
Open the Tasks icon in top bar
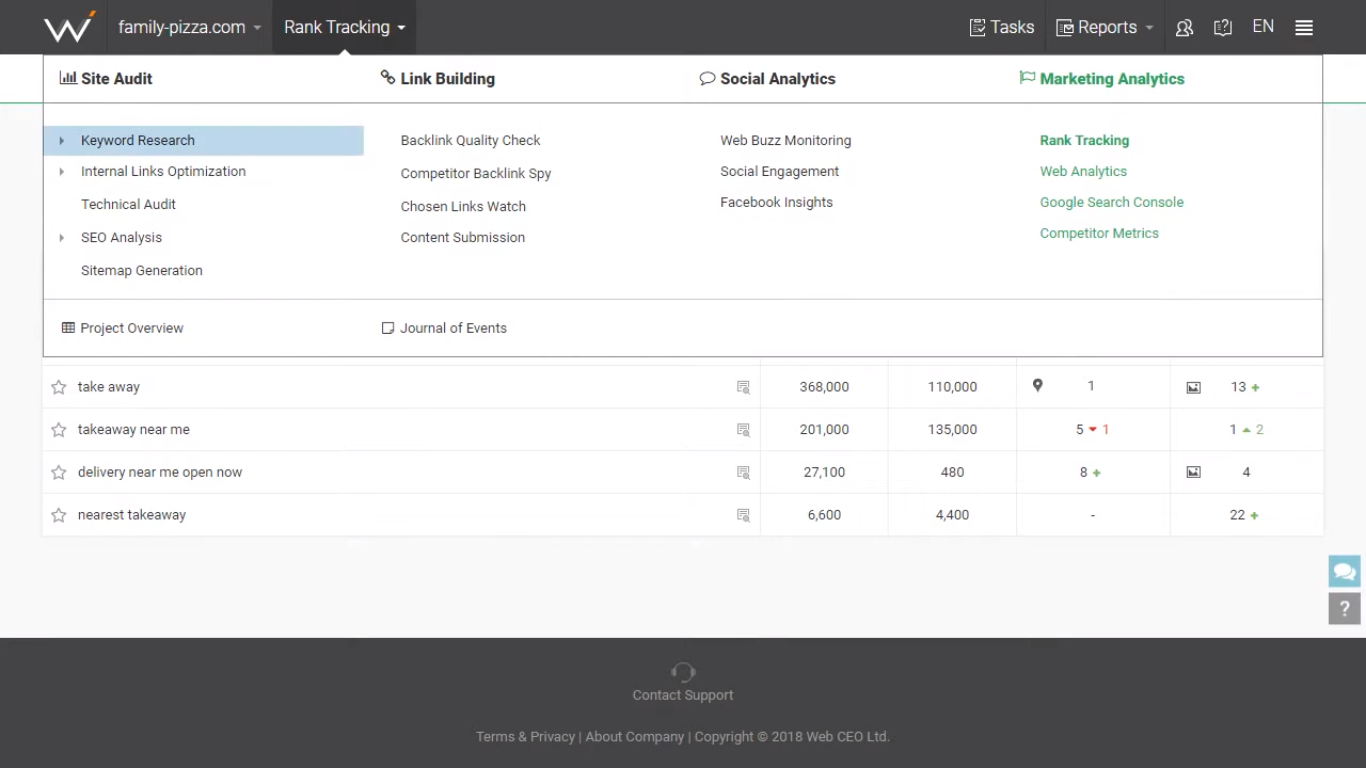(977, 28)
